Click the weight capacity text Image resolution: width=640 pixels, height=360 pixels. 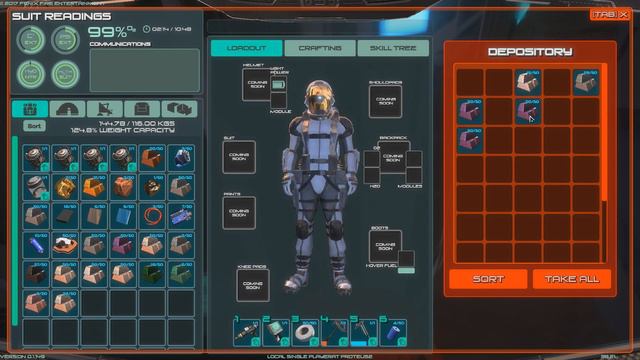click(x=123, y=130)
